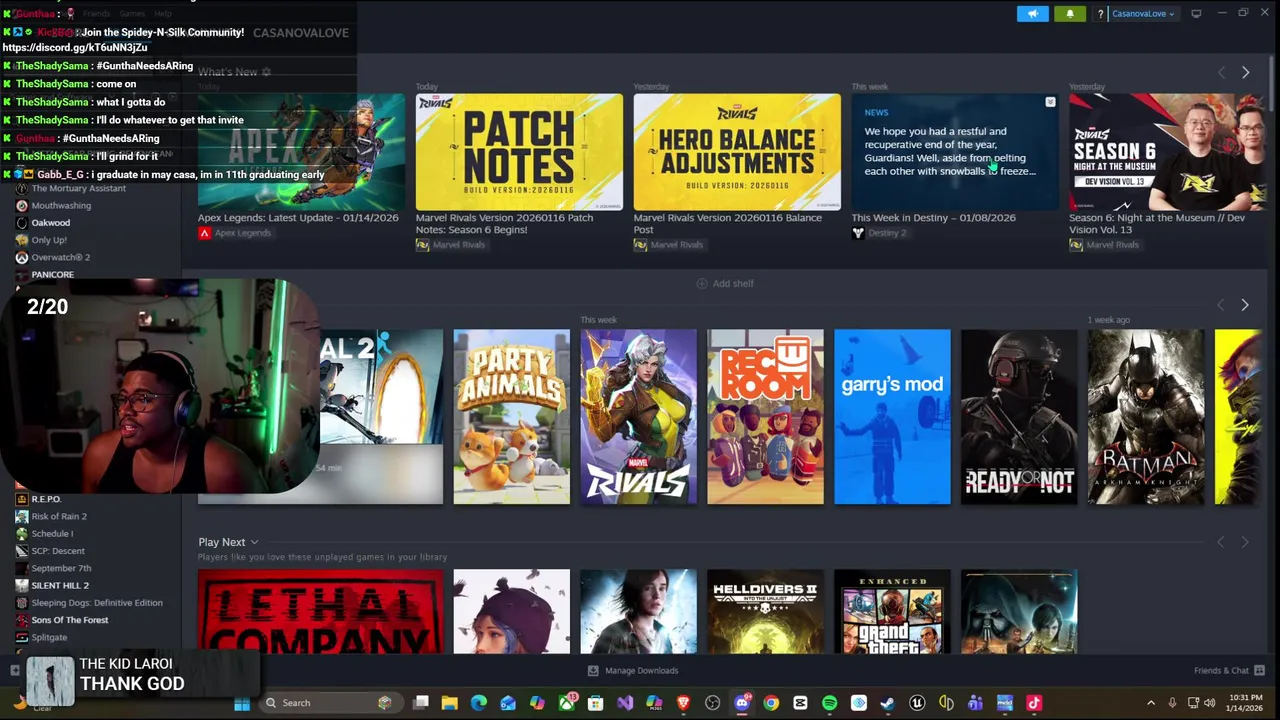Select the garry's mod game cover
1280x720 pixels.
892,417
